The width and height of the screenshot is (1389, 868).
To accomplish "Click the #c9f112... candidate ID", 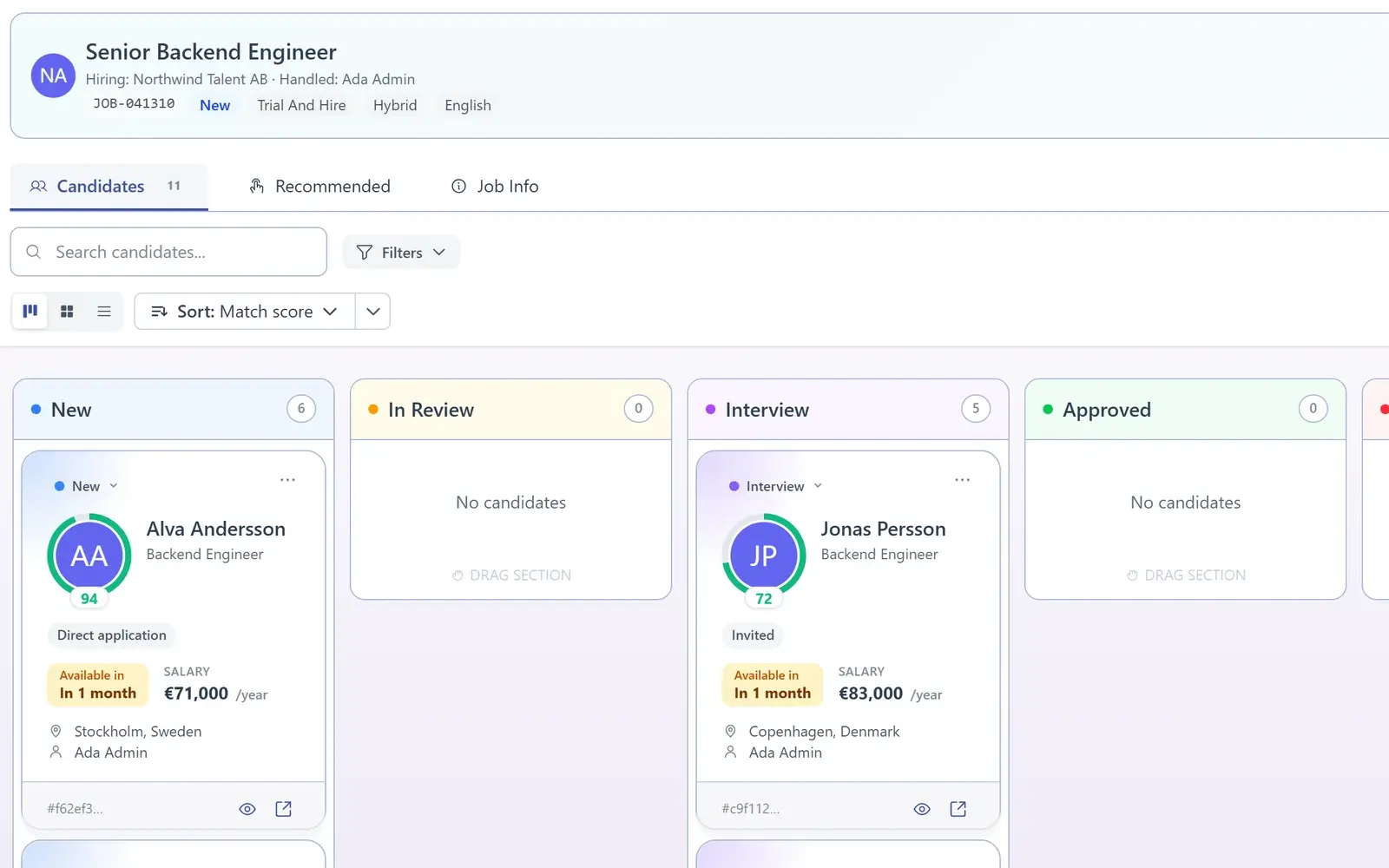I will click(x=751, y=809).
